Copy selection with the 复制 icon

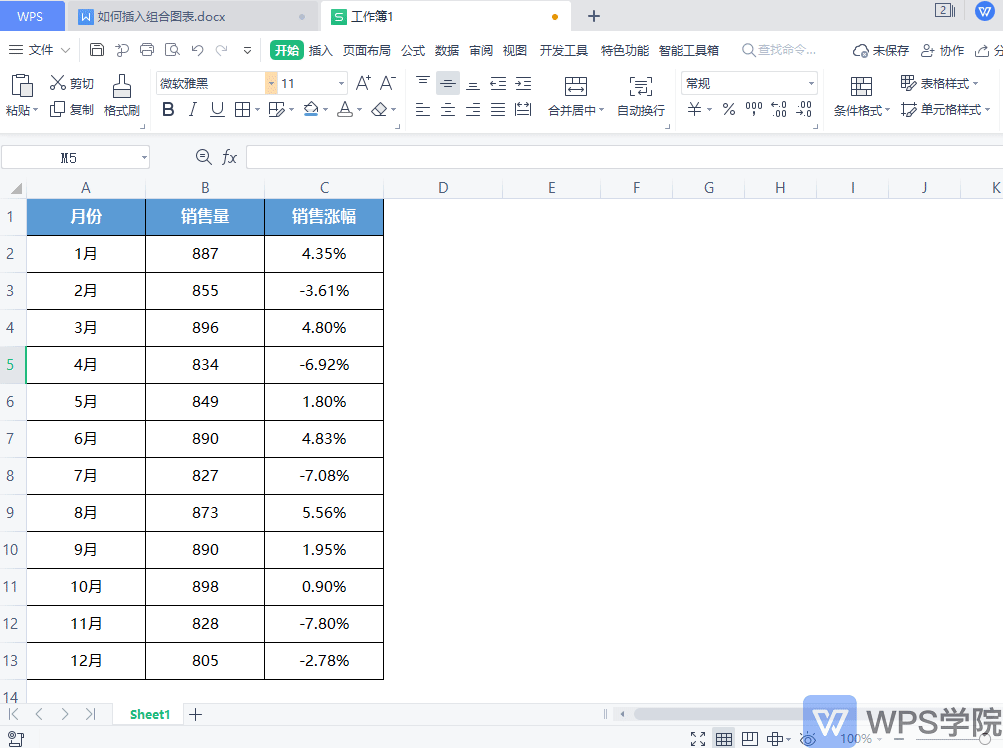(x=58, y=109)
